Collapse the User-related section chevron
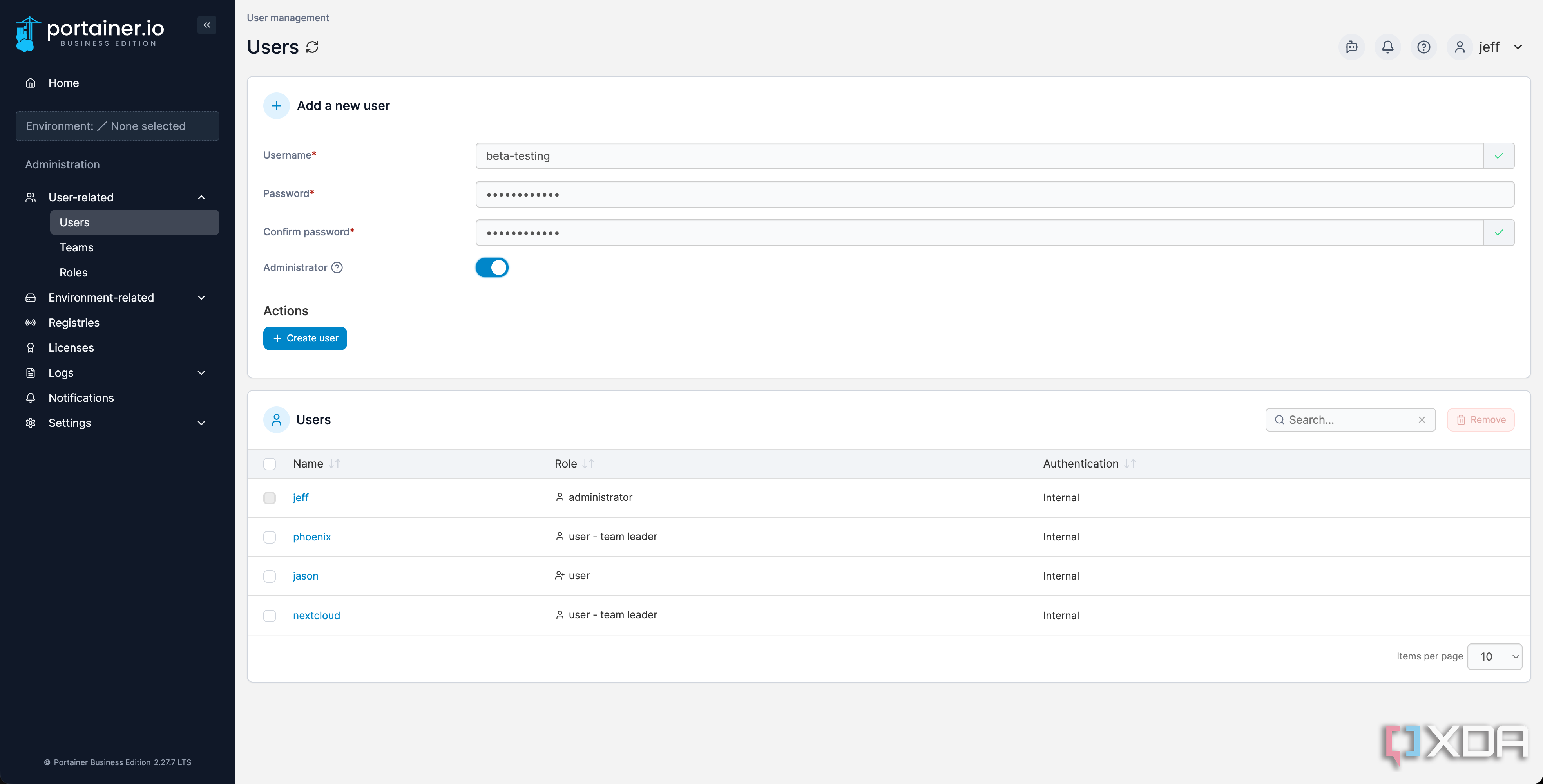 click(201, 197)
